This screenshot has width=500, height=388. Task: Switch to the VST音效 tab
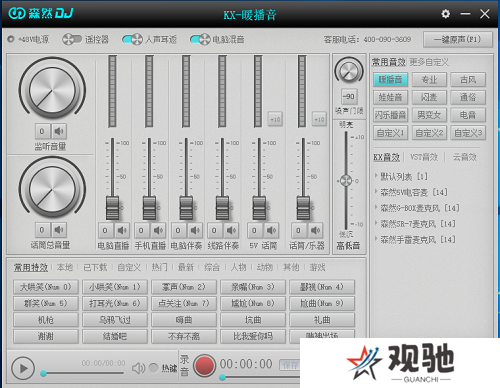click(x=424, y=157)
